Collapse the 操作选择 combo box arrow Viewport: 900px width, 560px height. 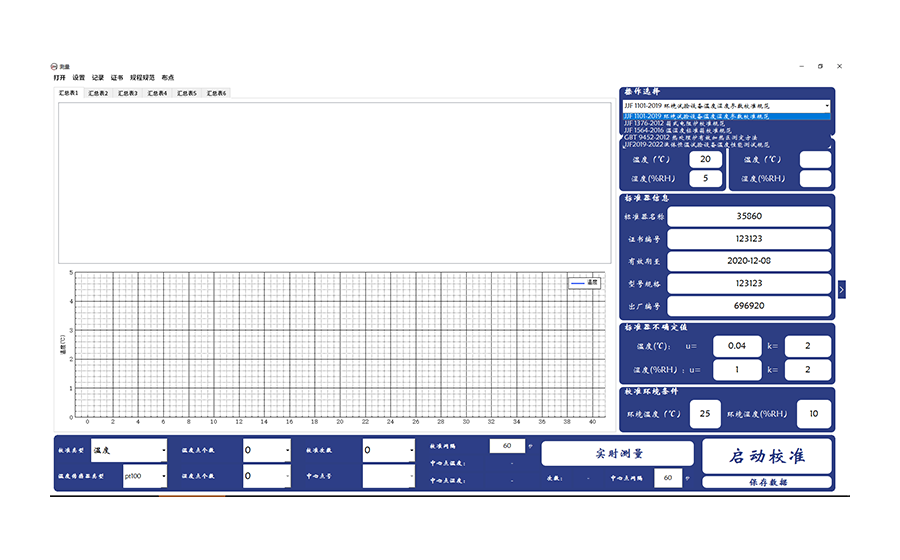click(x=827, y=105)
